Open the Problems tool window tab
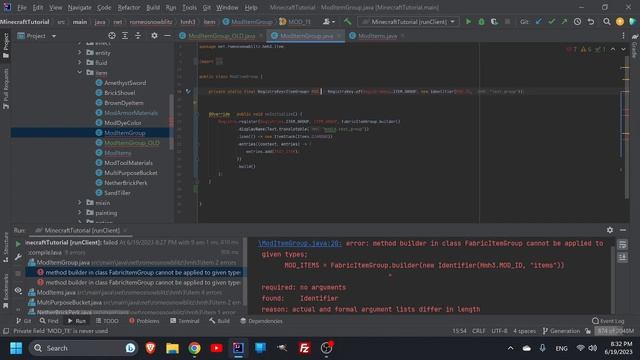 click(x=144, y=321)
